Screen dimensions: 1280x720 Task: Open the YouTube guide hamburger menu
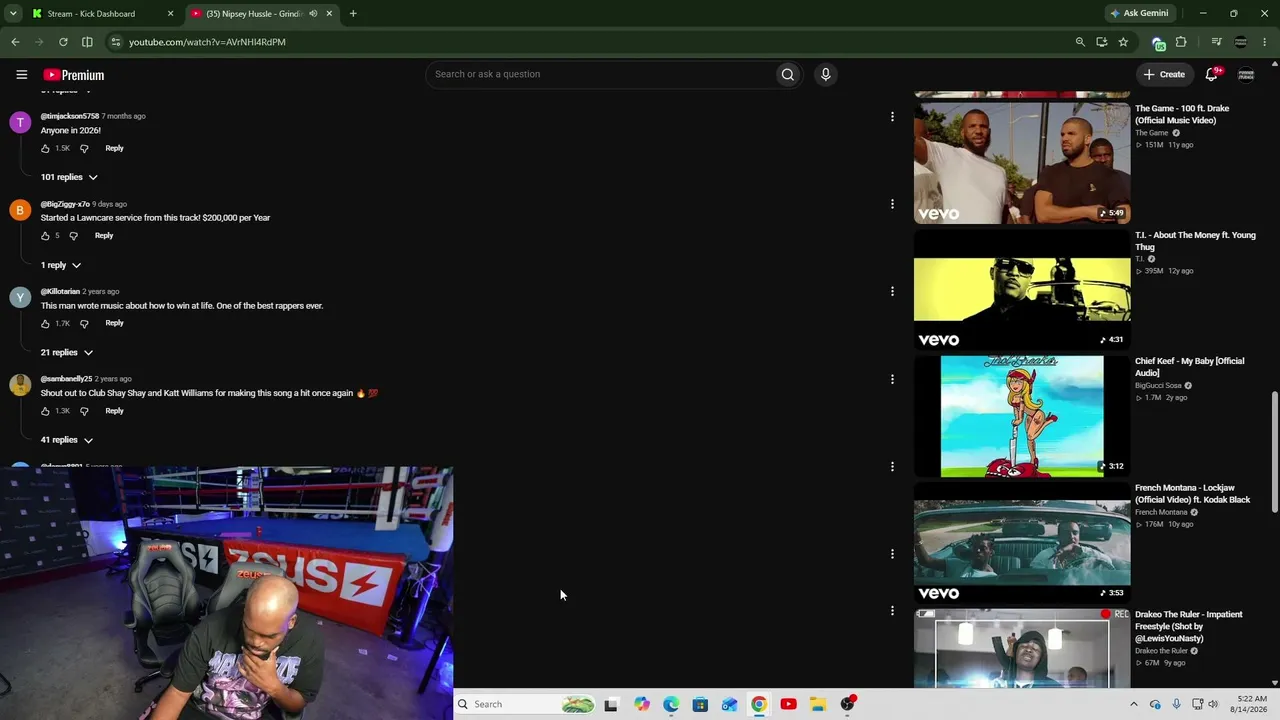pos(21,74)
